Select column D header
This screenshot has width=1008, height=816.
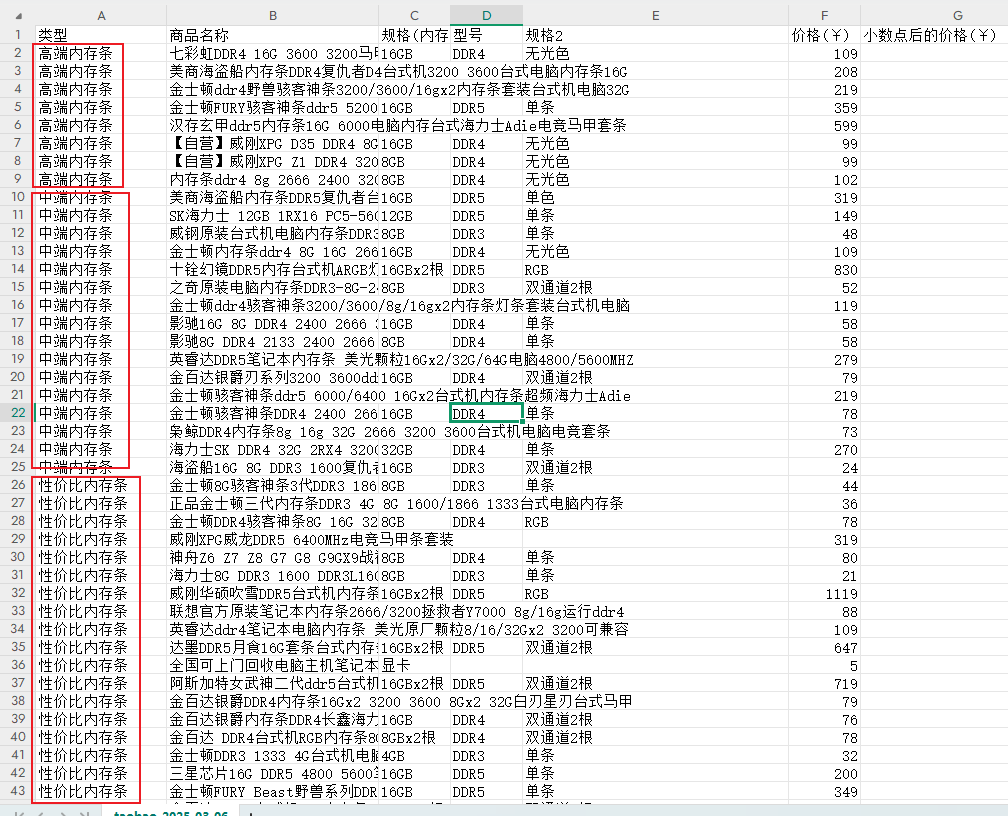coord(487,15)
